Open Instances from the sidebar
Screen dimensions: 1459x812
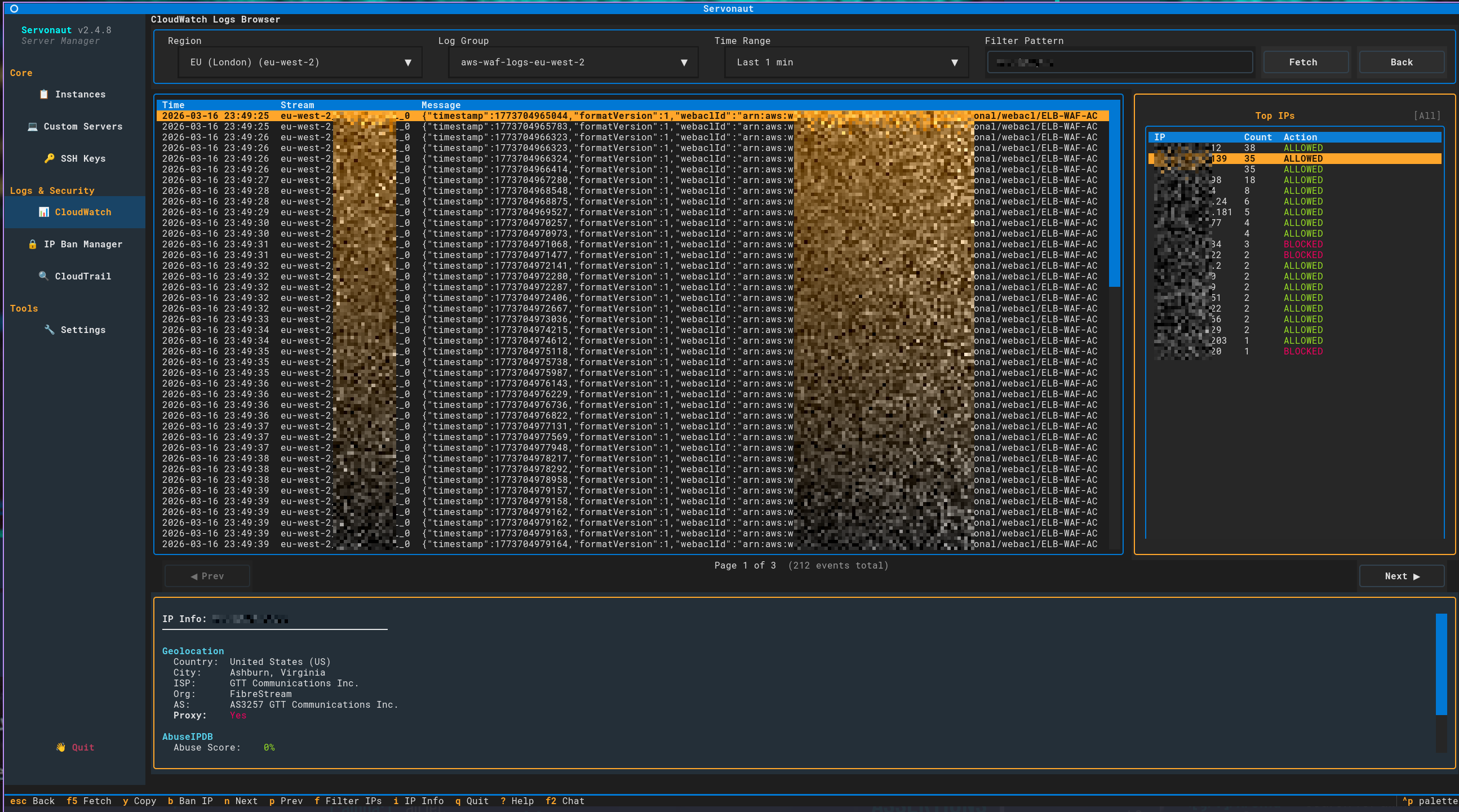pyautogui.click(x=74, y=95)
